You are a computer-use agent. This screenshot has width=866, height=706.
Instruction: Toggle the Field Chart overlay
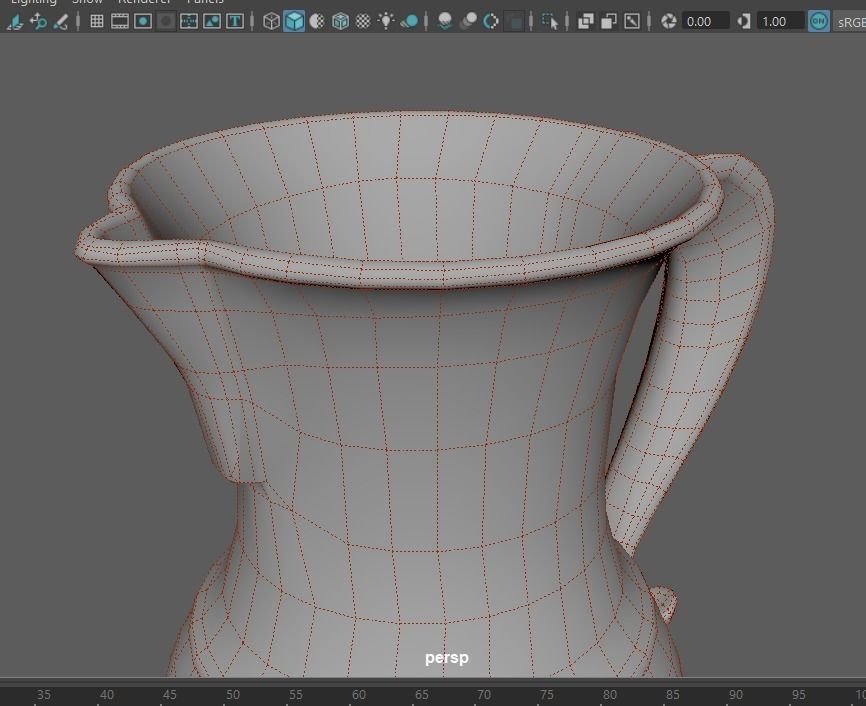pos(189,22)
